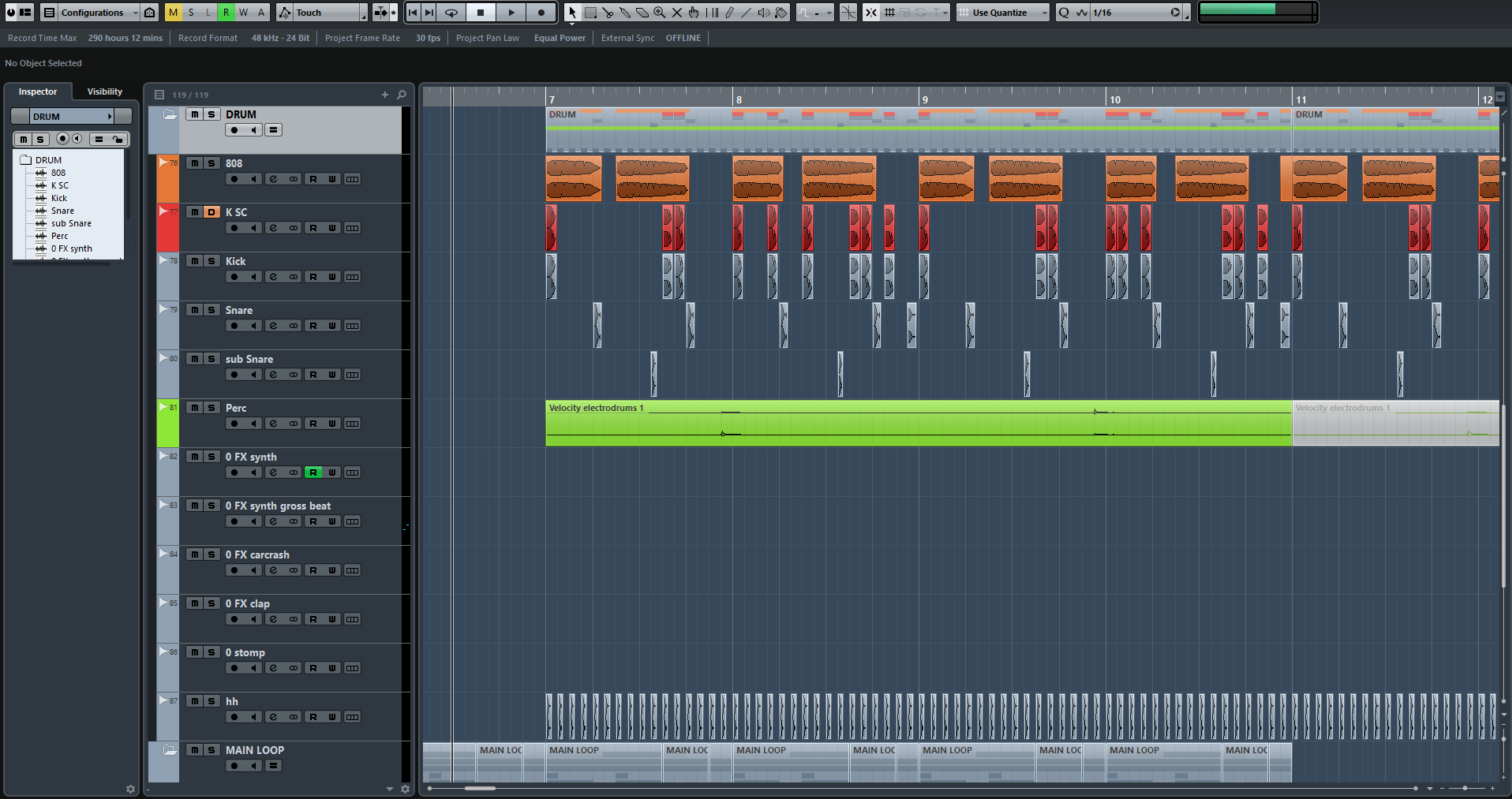Viewport: 1512px width, 799px height.
Task: Go to previous marker transport button
Action: (413, 13)
